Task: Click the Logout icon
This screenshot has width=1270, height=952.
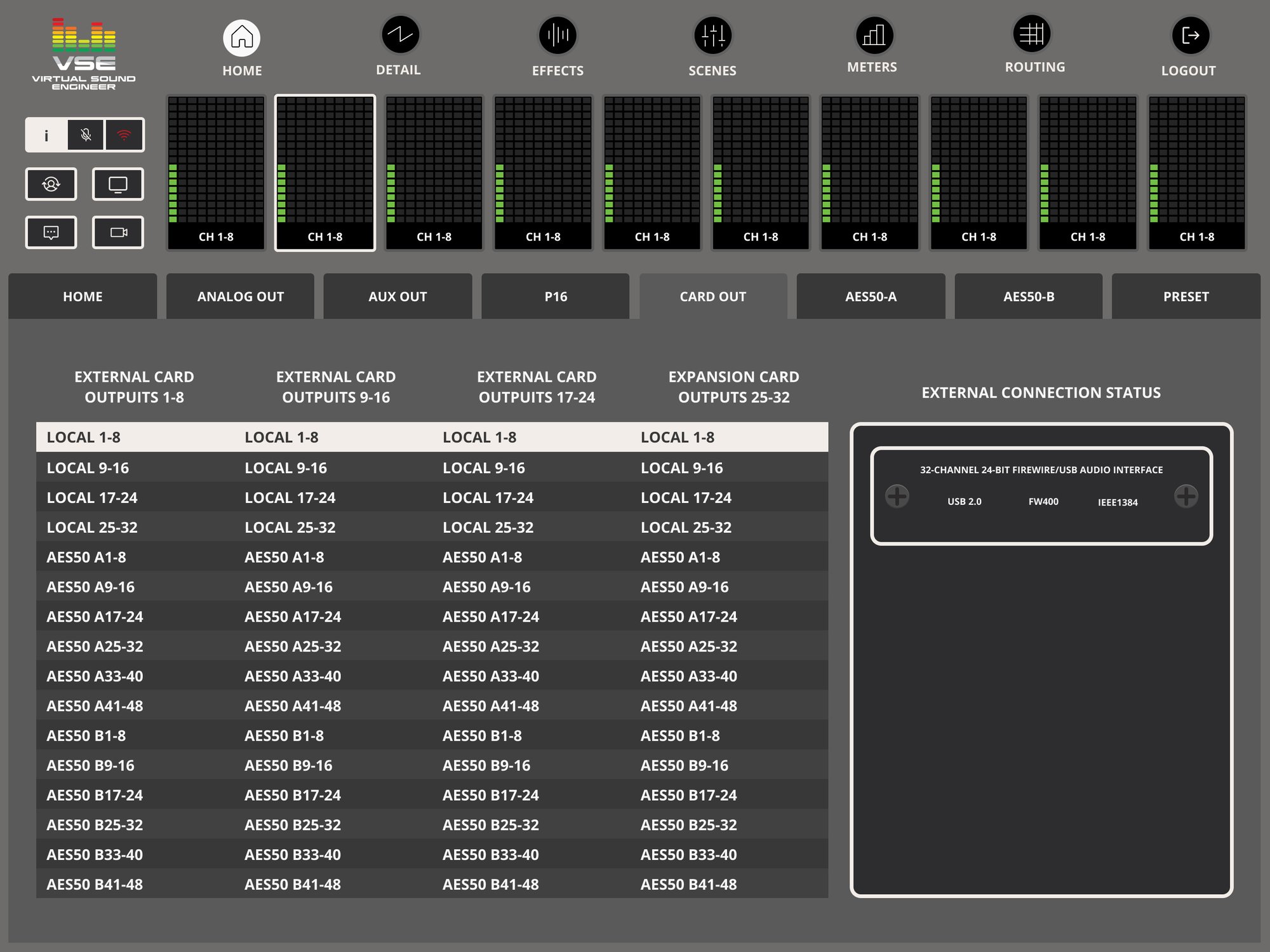Action: [x=1189, y=36]
